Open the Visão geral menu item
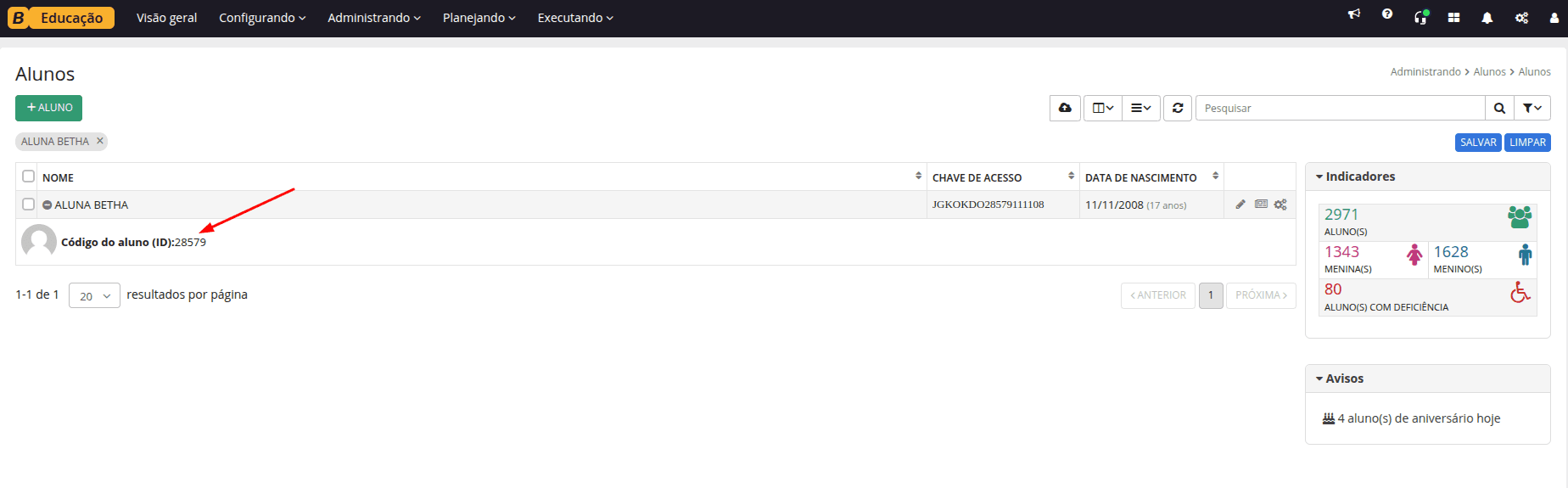The image size is (1568, 488). pyautogui.click(x=166, y=18)
